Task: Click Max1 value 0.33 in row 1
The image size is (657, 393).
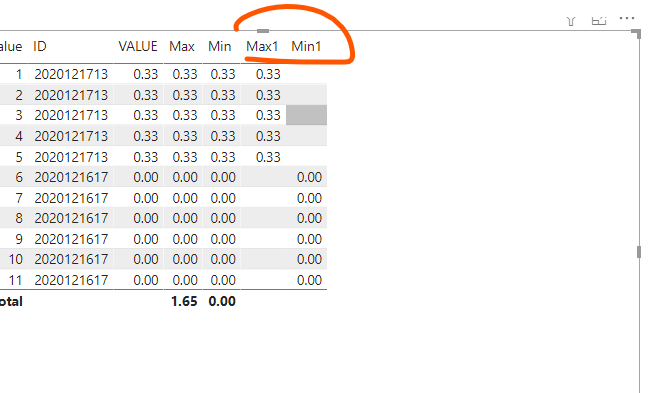Action: [268, 74]
